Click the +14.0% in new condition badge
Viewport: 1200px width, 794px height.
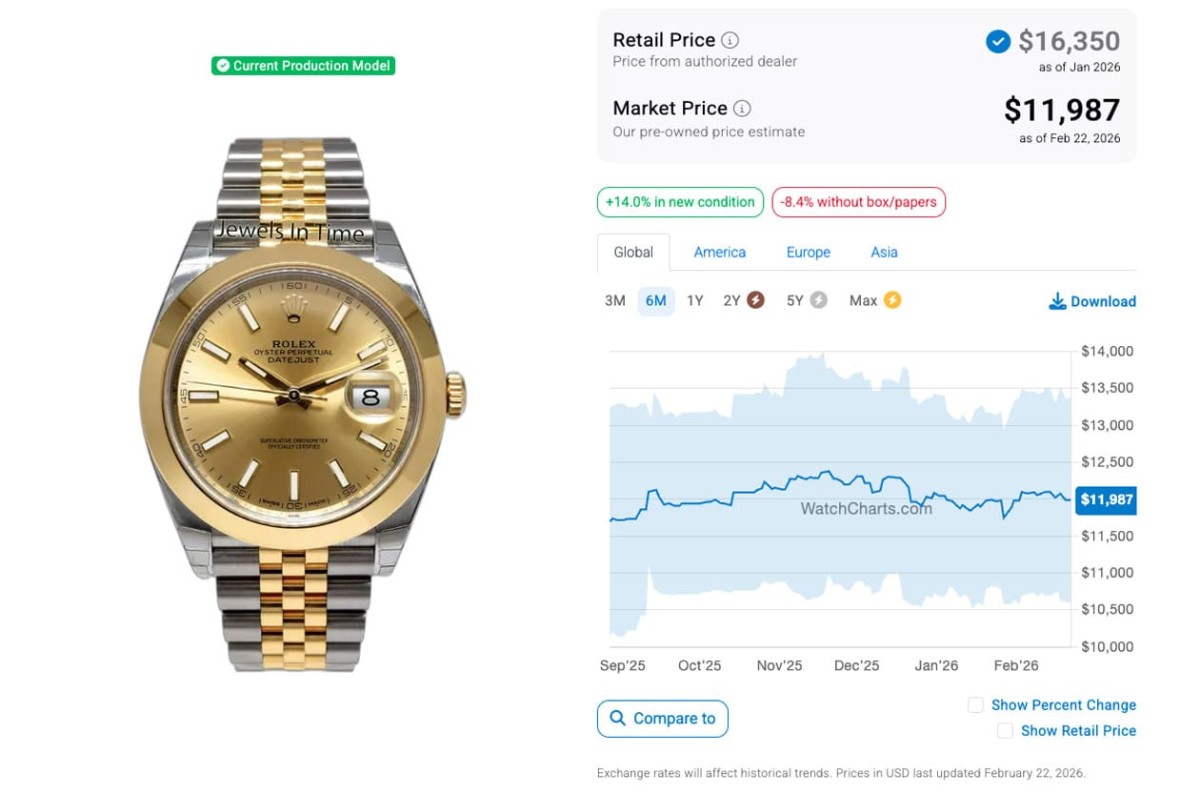(x=680, y=202)
